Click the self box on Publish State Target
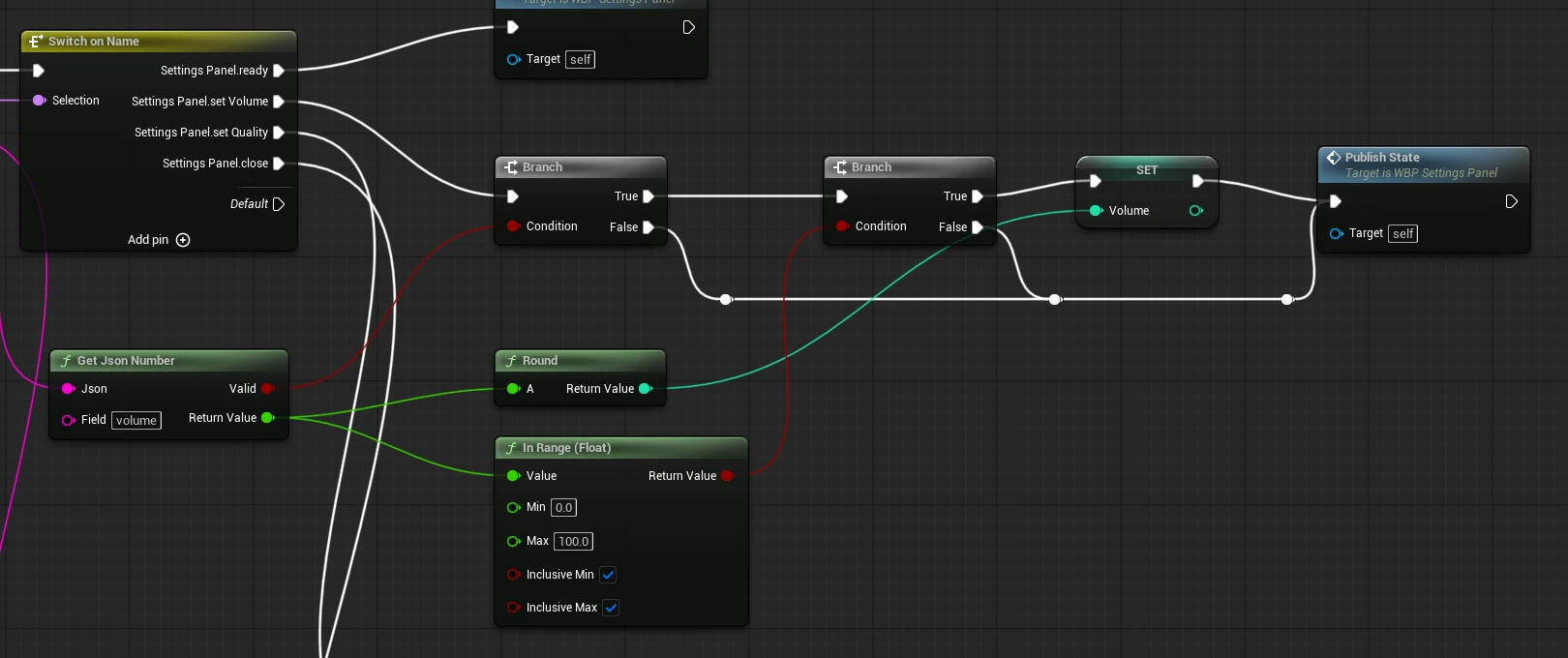The image size is (1568, 658). click(1402, 234)
